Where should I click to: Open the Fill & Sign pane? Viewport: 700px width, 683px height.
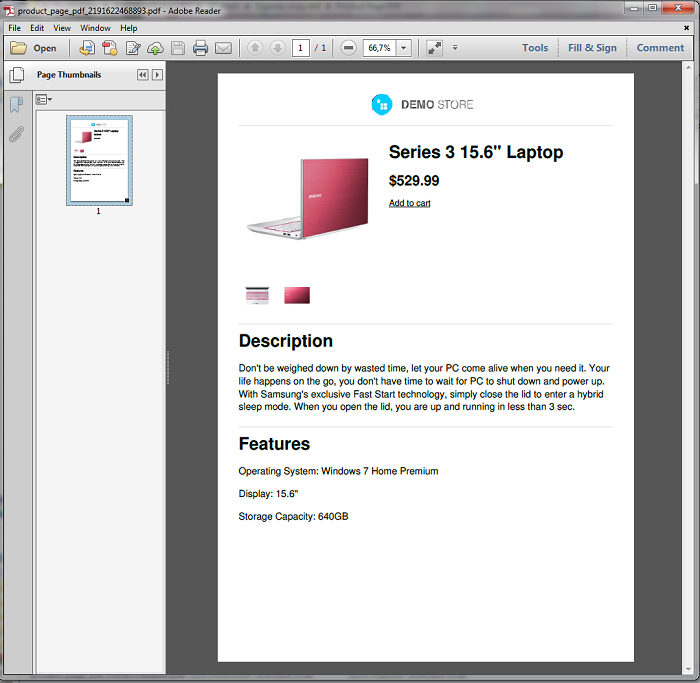coord(592,48)
